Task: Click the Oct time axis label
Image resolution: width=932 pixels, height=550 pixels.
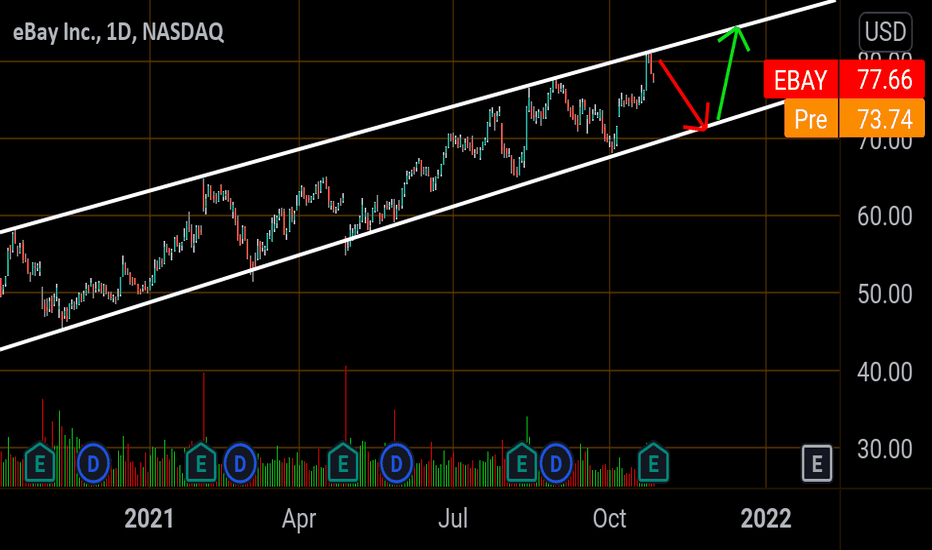Action: pyautogui.click(x=609, y=519)
